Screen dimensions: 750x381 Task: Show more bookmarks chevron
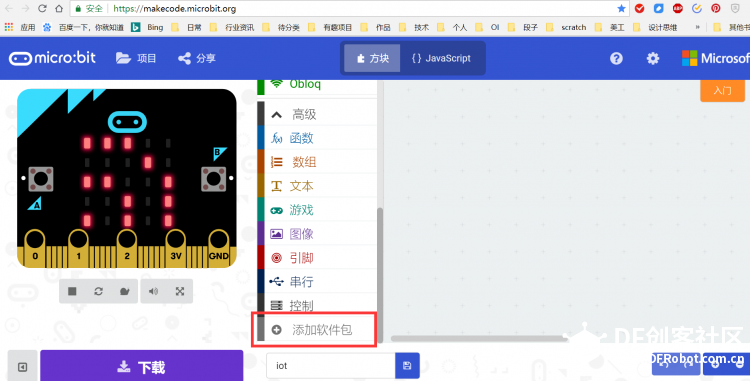pyautogui.click(x=697, y=27)
